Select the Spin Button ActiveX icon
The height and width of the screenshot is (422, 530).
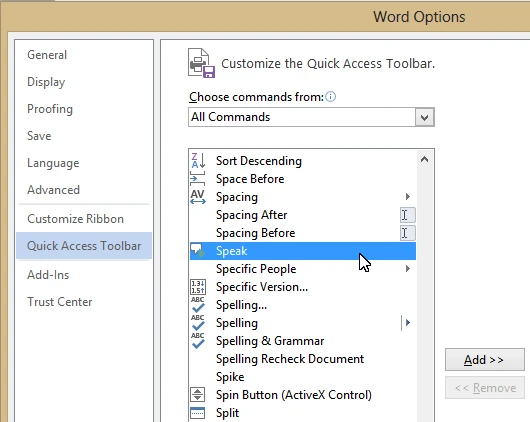[x=198, y=395]
